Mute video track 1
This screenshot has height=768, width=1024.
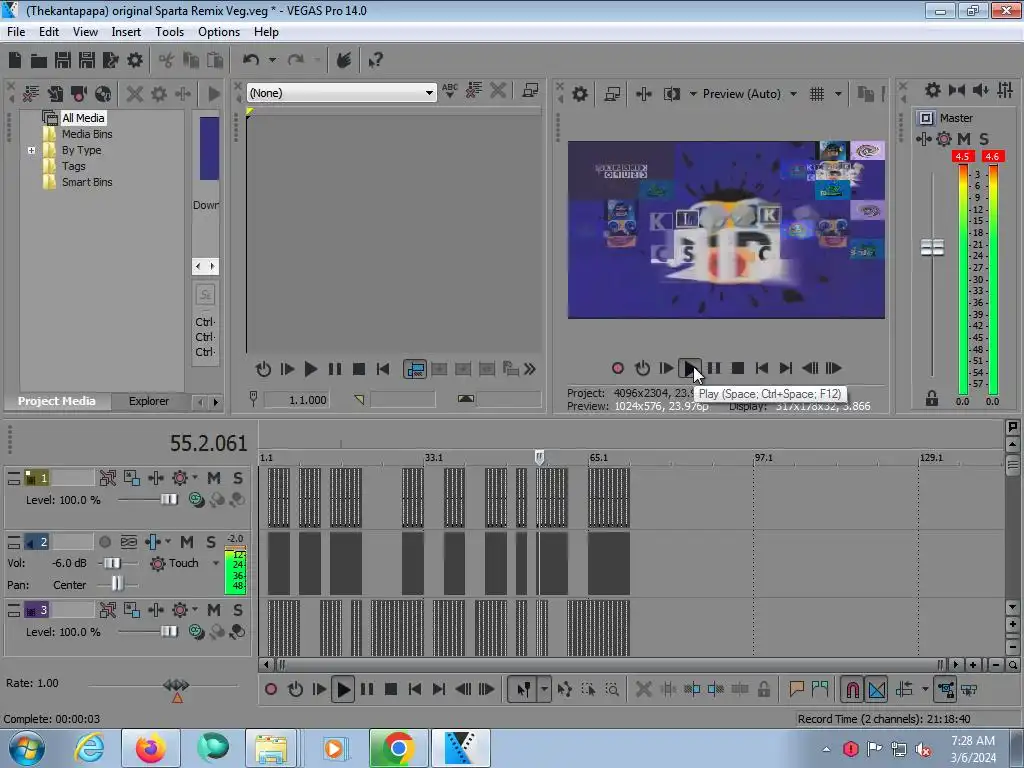[x=214, y=478]
